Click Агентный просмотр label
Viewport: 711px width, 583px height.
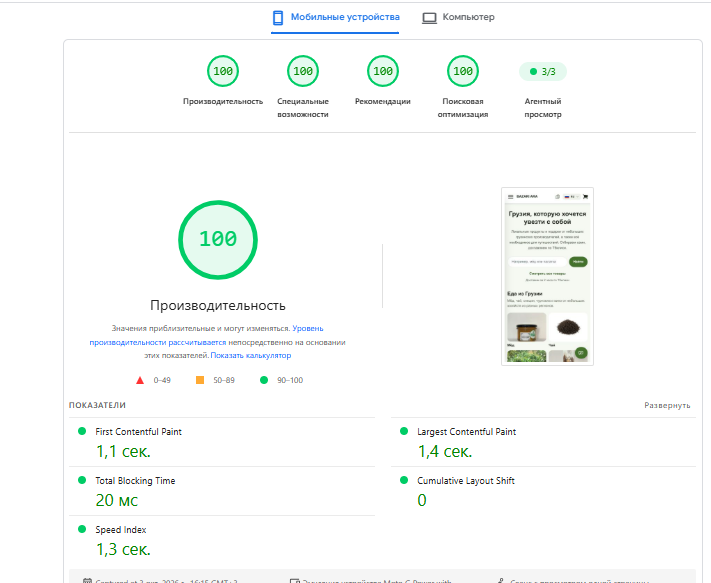[x=543, y=108]
